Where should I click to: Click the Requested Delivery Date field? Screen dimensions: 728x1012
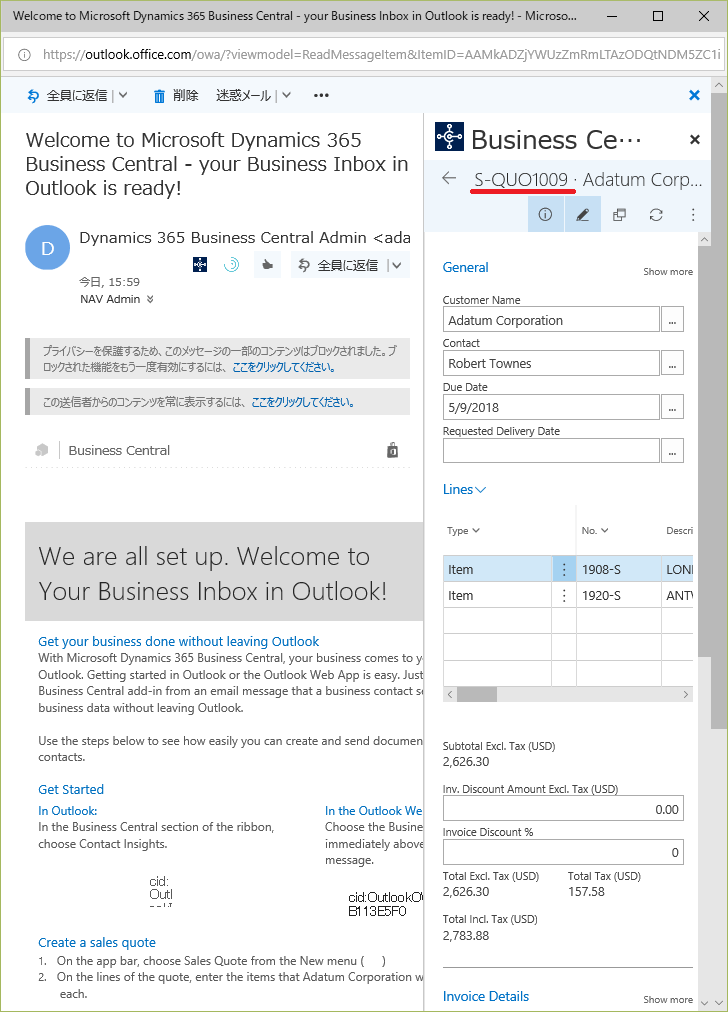pyautogui.click(x=551, y=450)
